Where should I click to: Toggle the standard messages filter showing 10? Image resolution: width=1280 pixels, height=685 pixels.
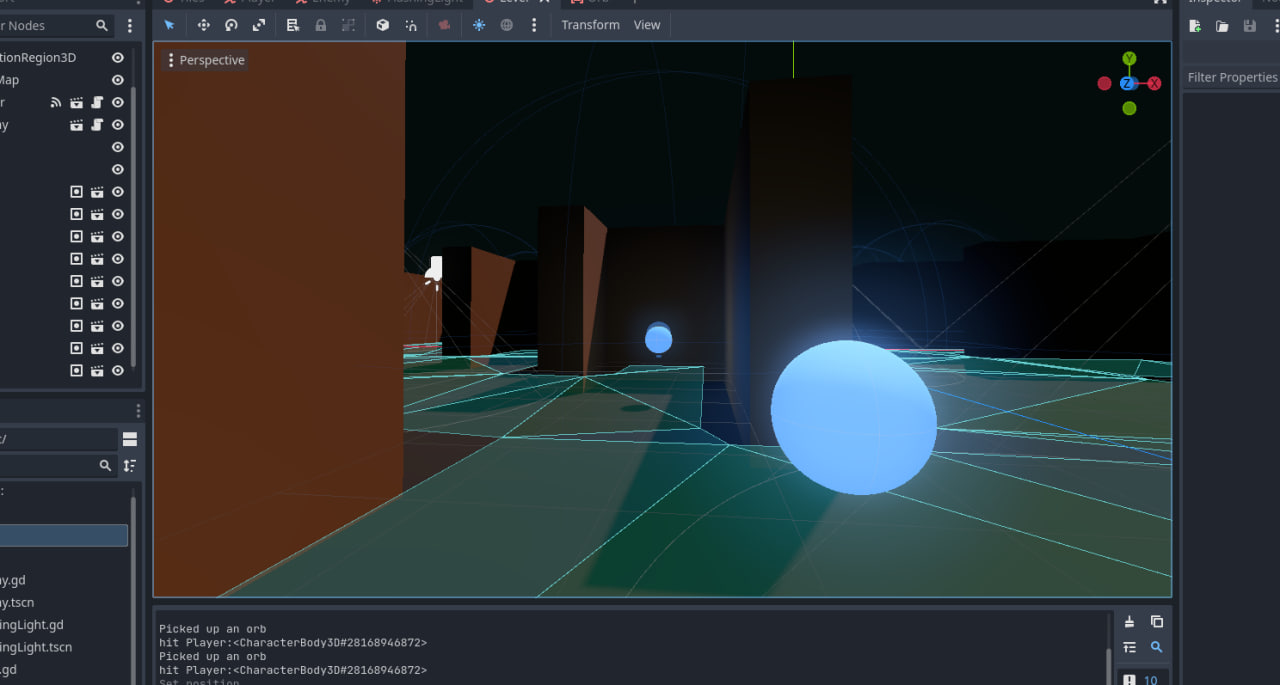(x=1143, y=679)
